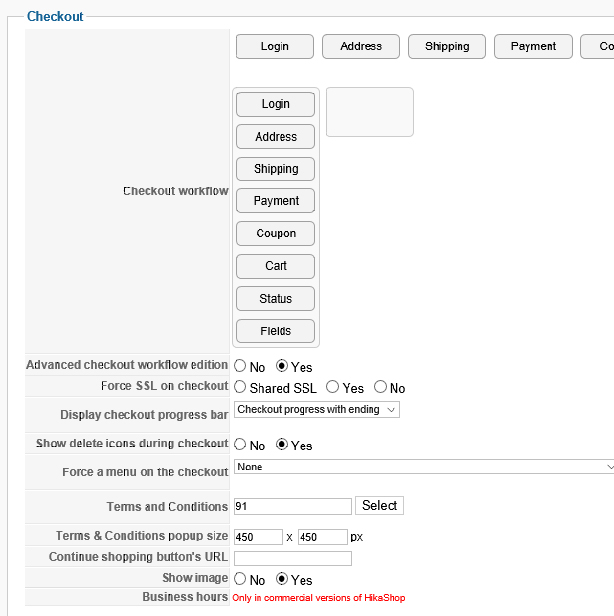Select Payment step in top workflow row
614x616 pixels.
pyautogui.click(x=533, y=46)
